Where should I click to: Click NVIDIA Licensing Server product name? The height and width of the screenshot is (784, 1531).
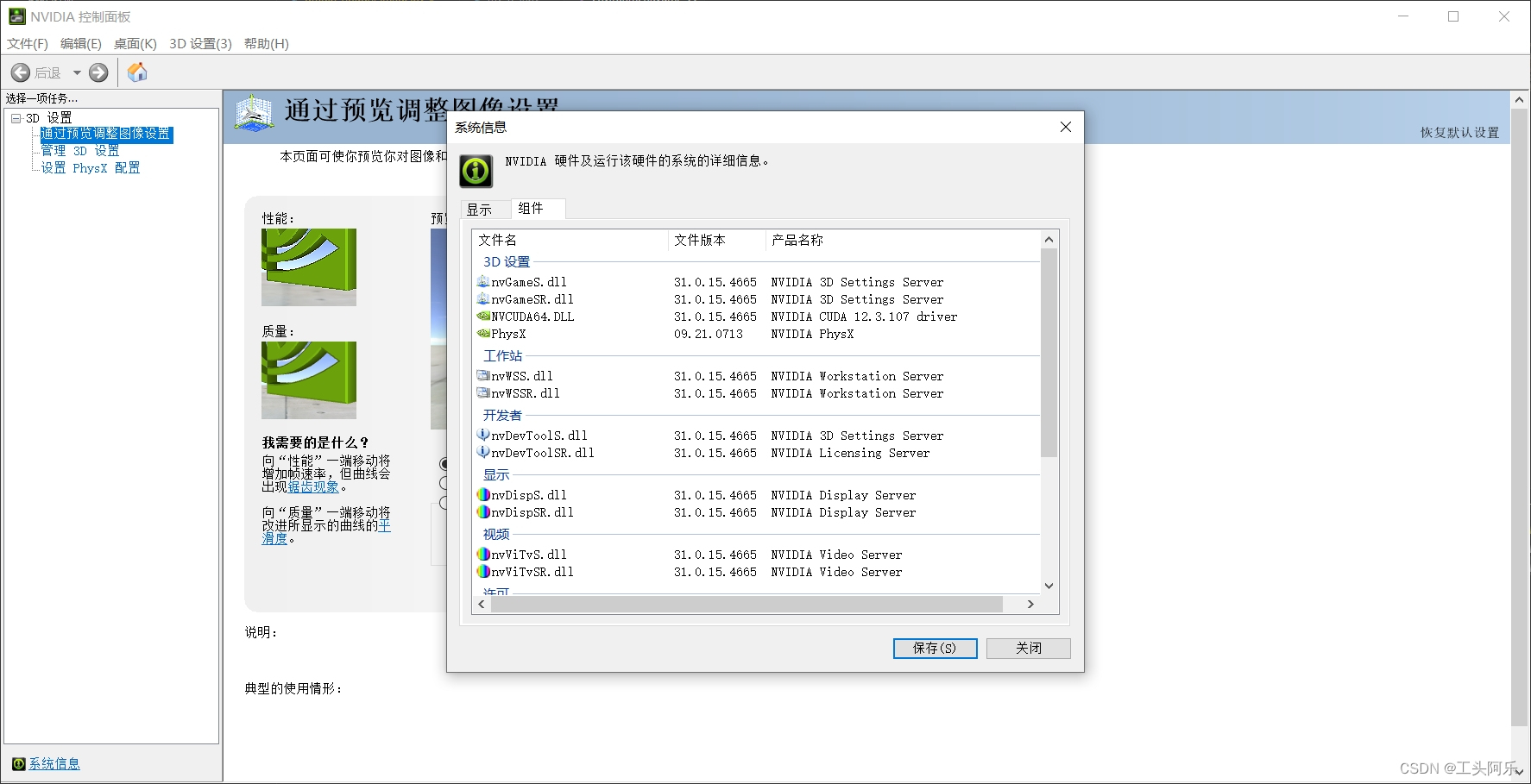coord(850,453)
